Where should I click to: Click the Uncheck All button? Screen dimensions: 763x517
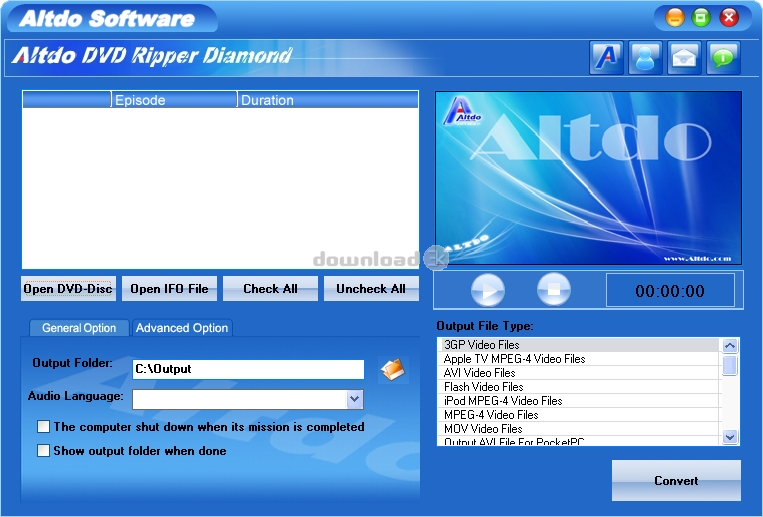click(x=371, y=289)
